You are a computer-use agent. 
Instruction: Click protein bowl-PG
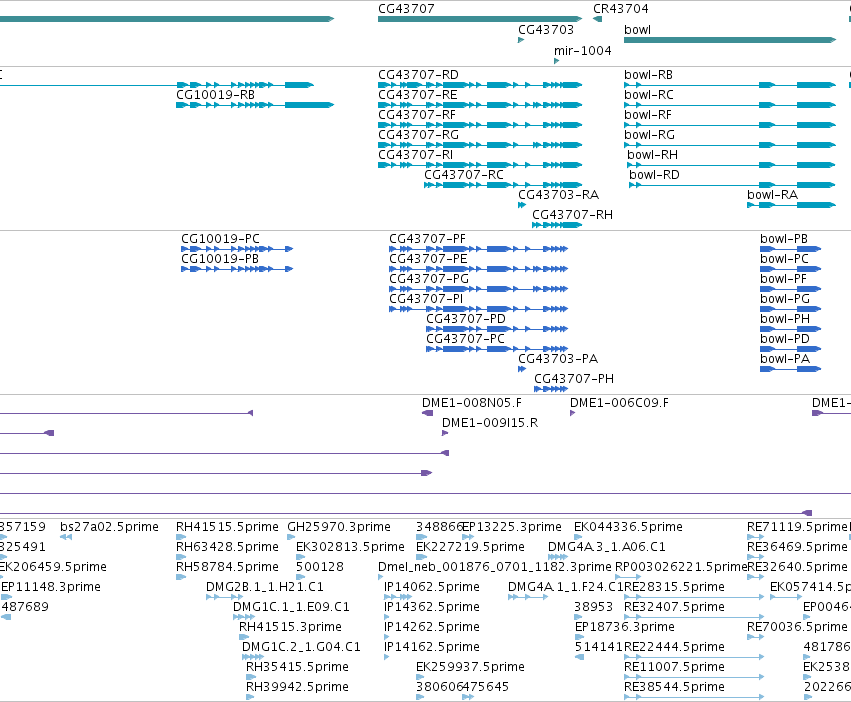(791, 309)
